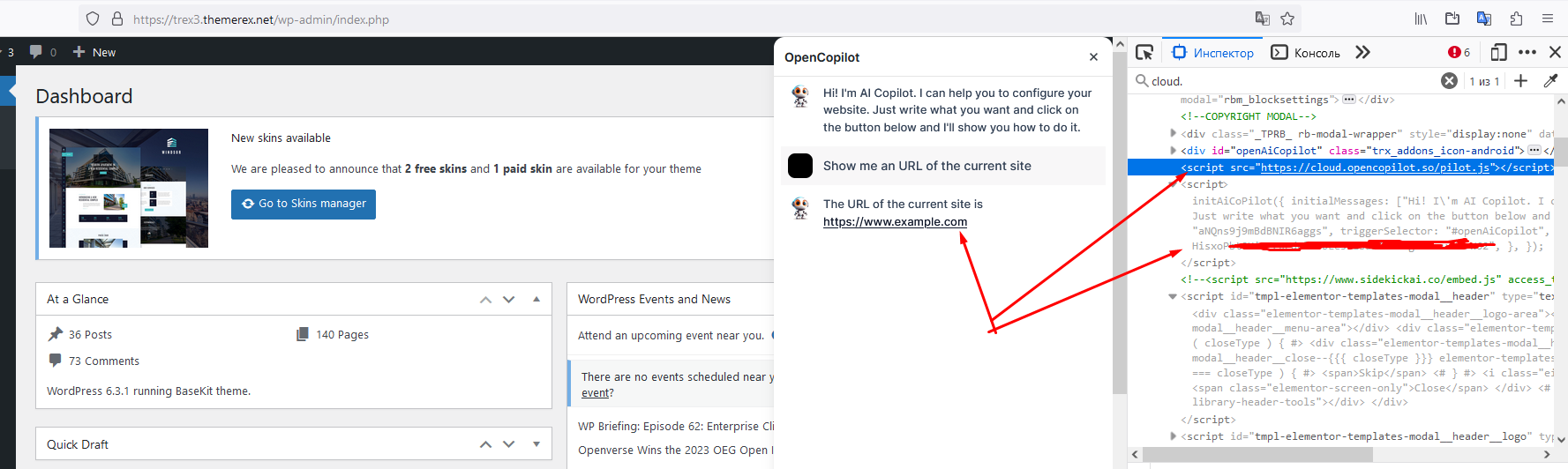
Task: Open the DevTools three-dots options menu
Action: pos(1527,52)
